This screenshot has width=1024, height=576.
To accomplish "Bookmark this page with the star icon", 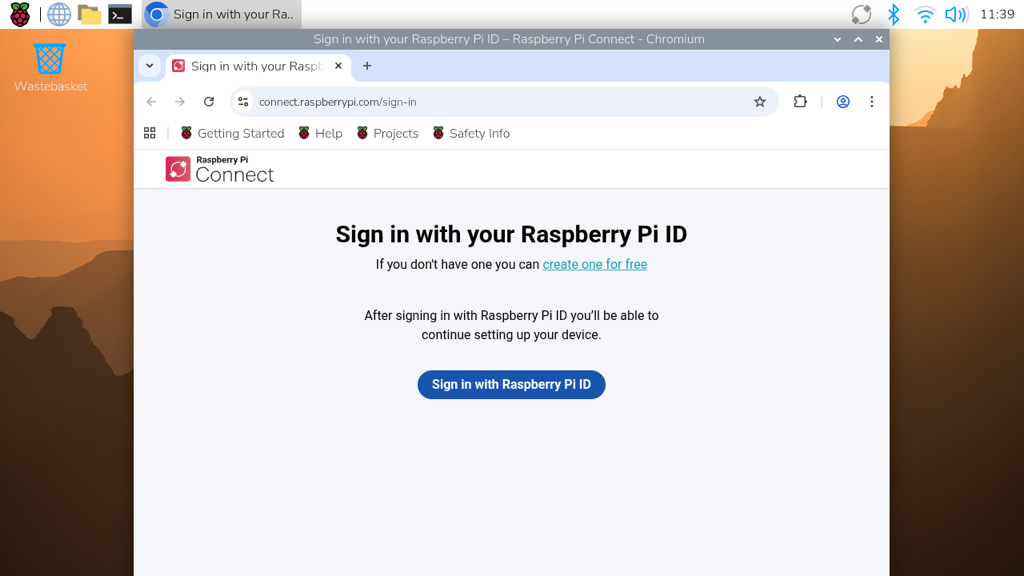I will coord(760,101).
